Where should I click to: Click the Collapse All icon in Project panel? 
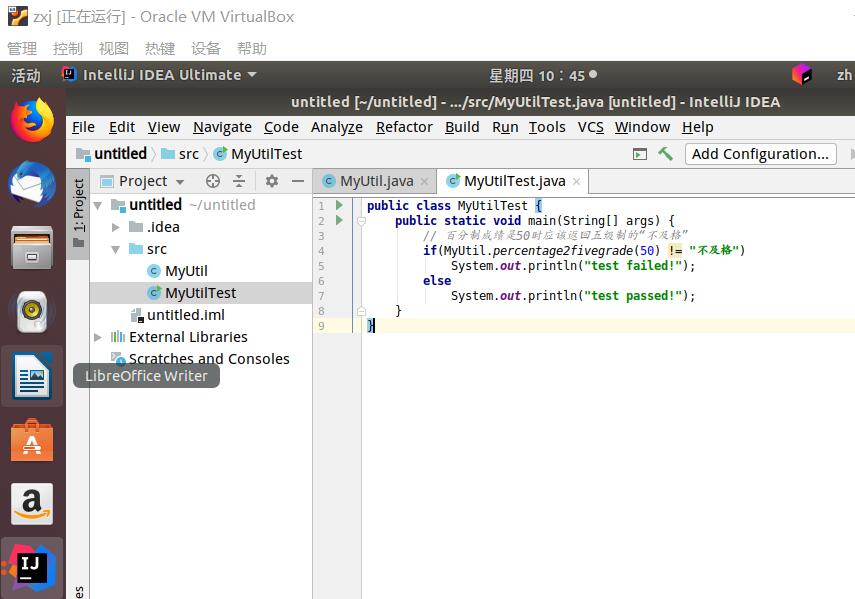tap(239, 181)
